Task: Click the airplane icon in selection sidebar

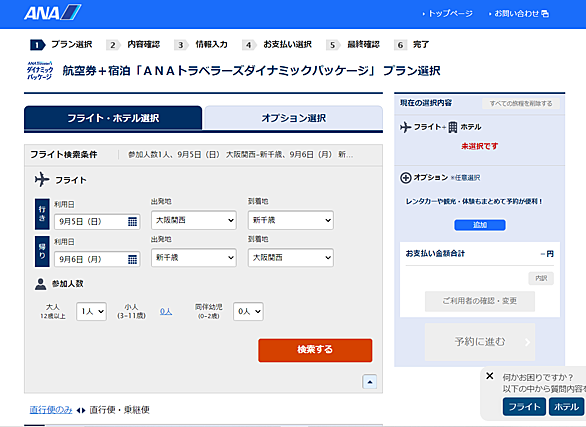Action: 405,127
